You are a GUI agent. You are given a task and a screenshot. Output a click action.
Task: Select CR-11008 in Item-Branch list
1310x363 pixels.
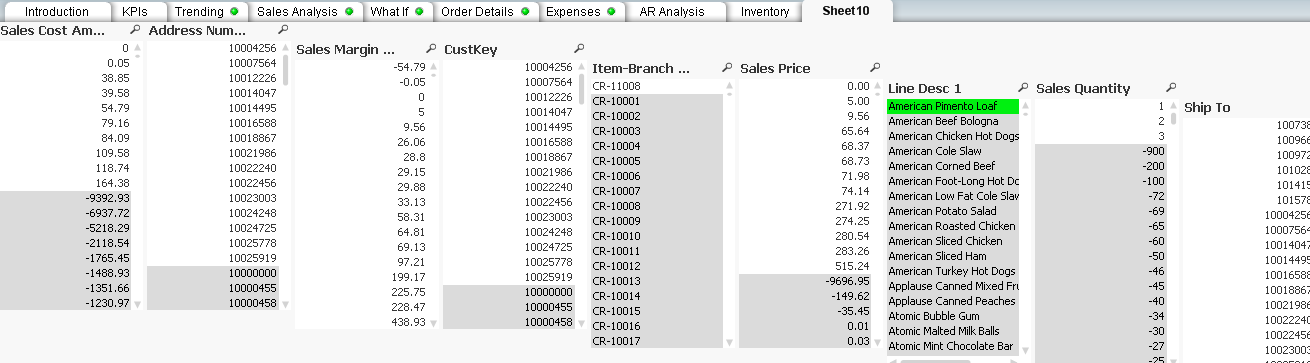[656, 86]
